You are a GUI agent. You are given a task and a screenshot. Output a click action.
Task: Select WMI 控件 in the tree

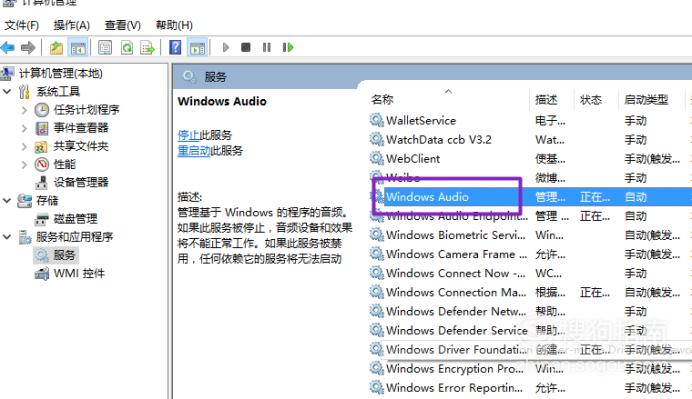(79, 274)
